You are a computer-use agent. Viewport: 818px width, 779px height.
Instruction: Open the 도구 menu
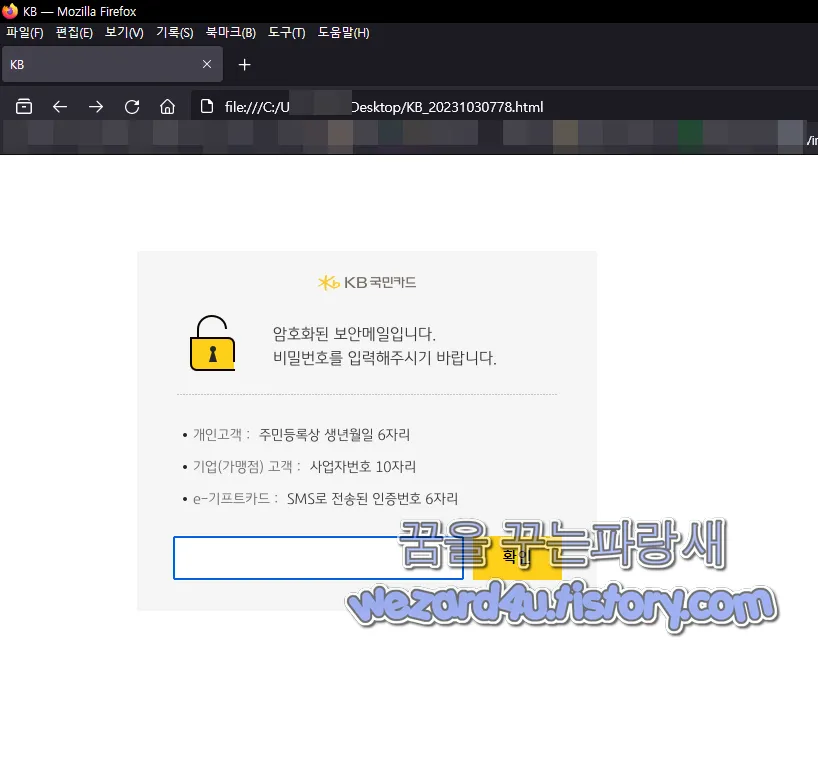[286, 32]
